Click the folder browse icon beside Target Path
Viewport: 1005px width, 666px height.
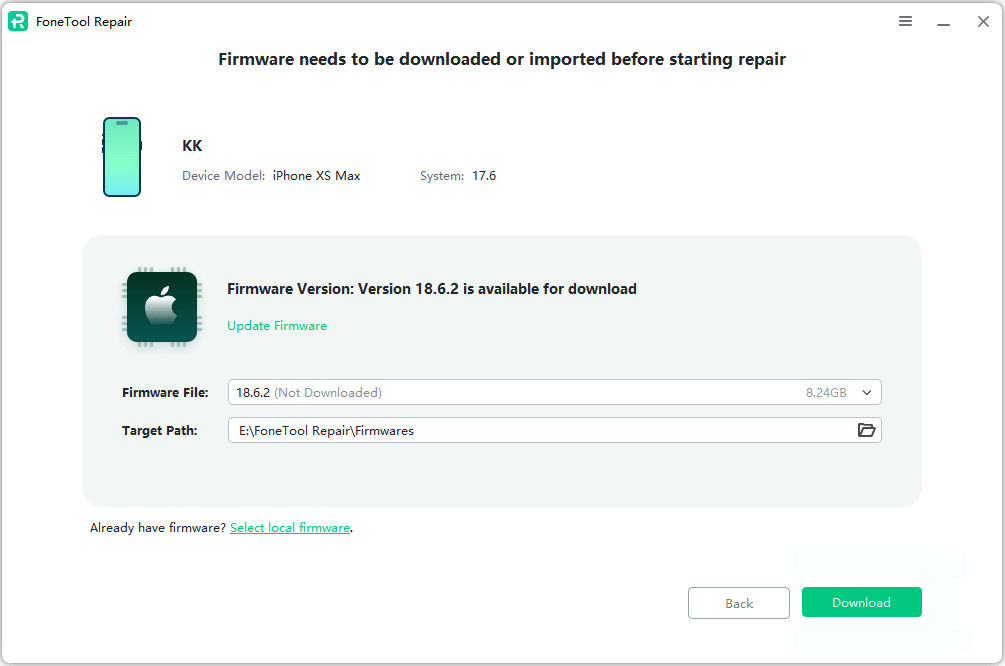pyautogui.click(x=866, y=429)
